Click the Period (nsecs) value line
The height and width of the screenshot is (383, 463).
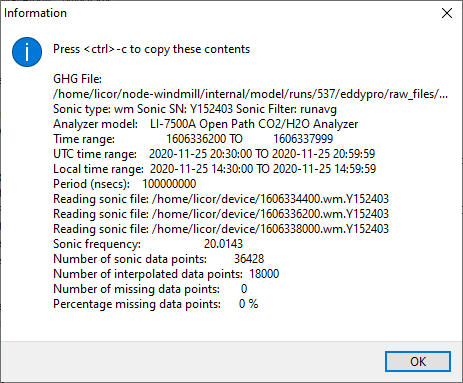tap(125, 184)
